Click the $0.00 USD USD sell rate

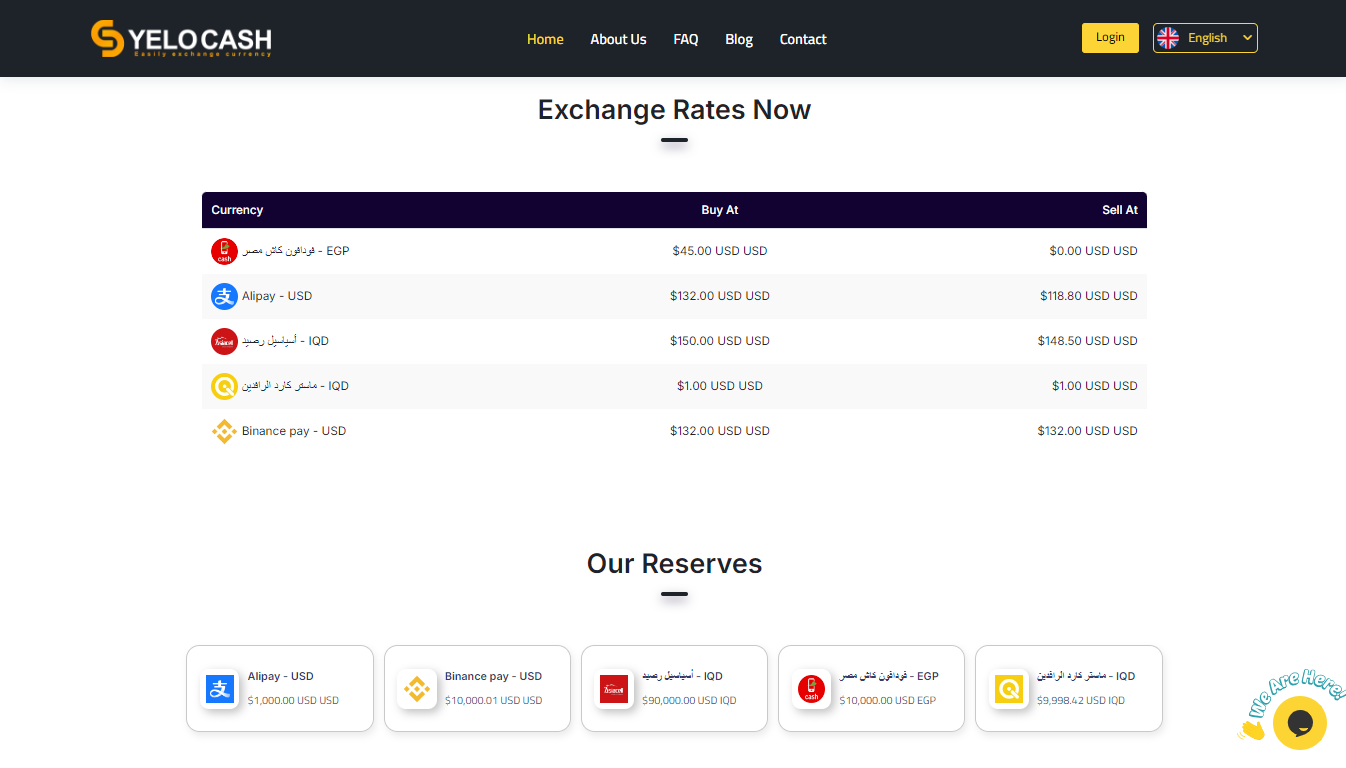tap(1093, 251)
